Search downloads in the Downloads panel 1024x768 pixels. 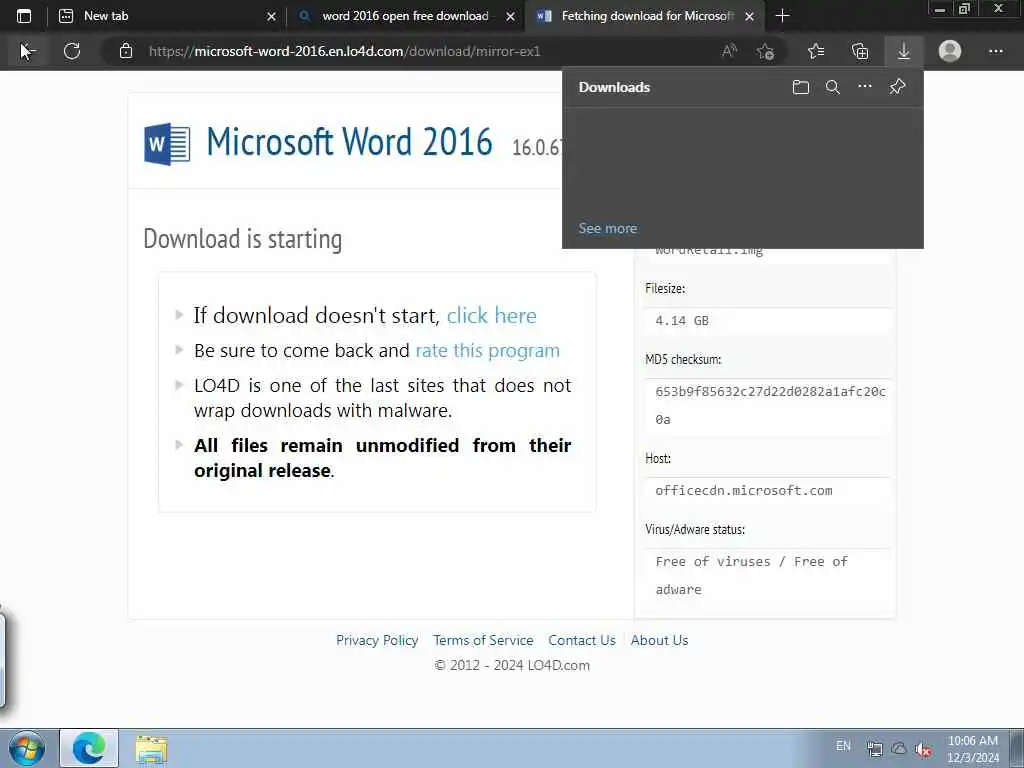pos(833,87)
